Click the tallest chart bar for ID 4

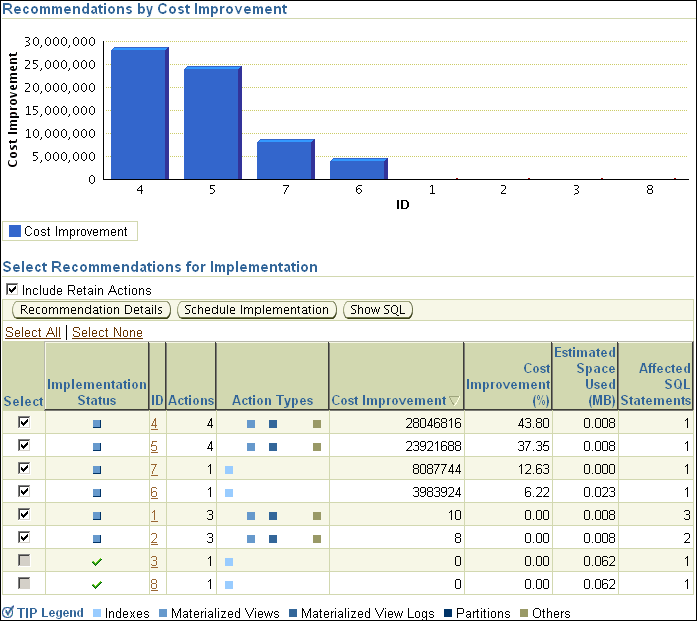tap(138, 113)
